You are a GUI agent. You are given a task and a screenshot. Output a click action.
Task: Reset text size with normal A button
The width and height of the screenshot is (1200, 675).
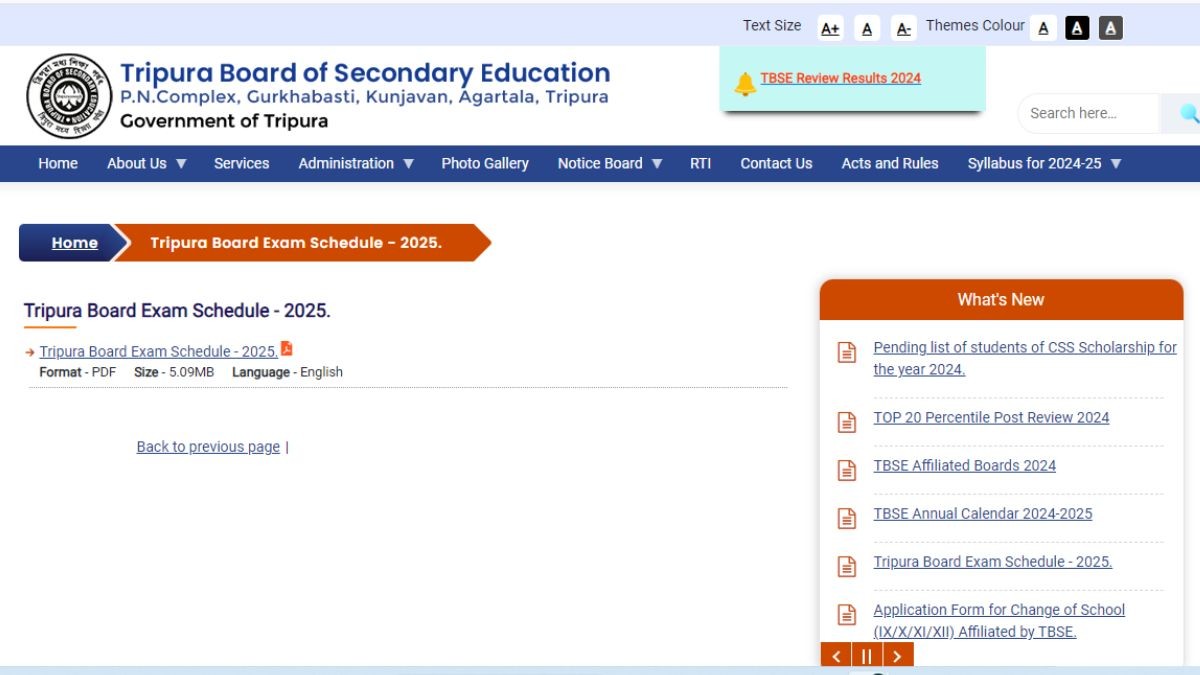pyautogui.click(x=867, y=29)
